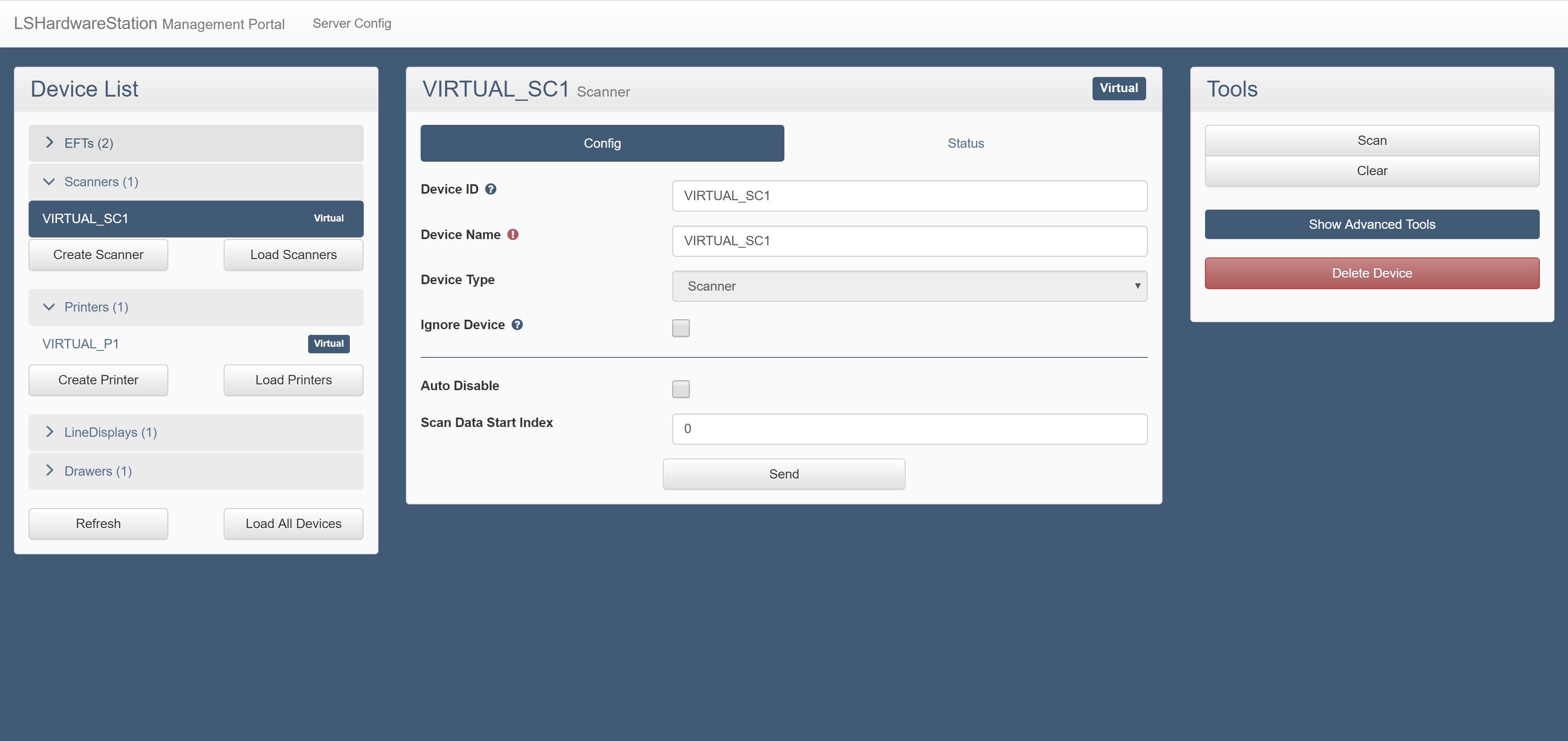1568x741 pixels.
Task: Toggle the Auto Disable checkbox
Action: [x=680, y=389]
